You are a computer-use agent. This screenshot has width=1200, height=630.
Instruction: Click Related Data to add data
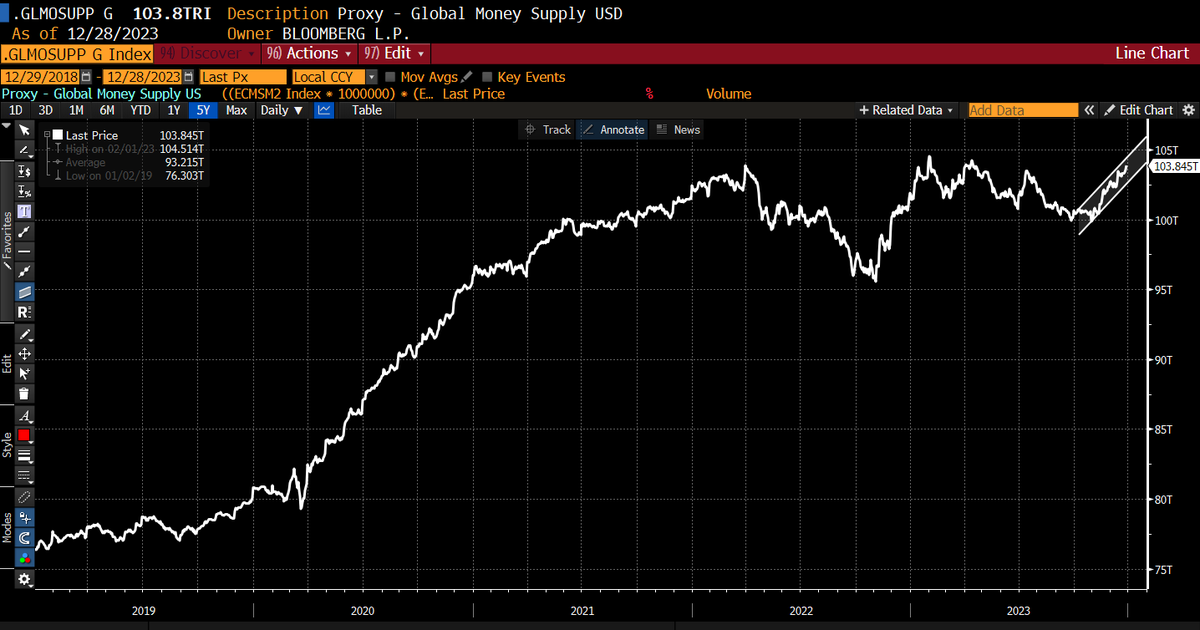[x=905, y=110]
